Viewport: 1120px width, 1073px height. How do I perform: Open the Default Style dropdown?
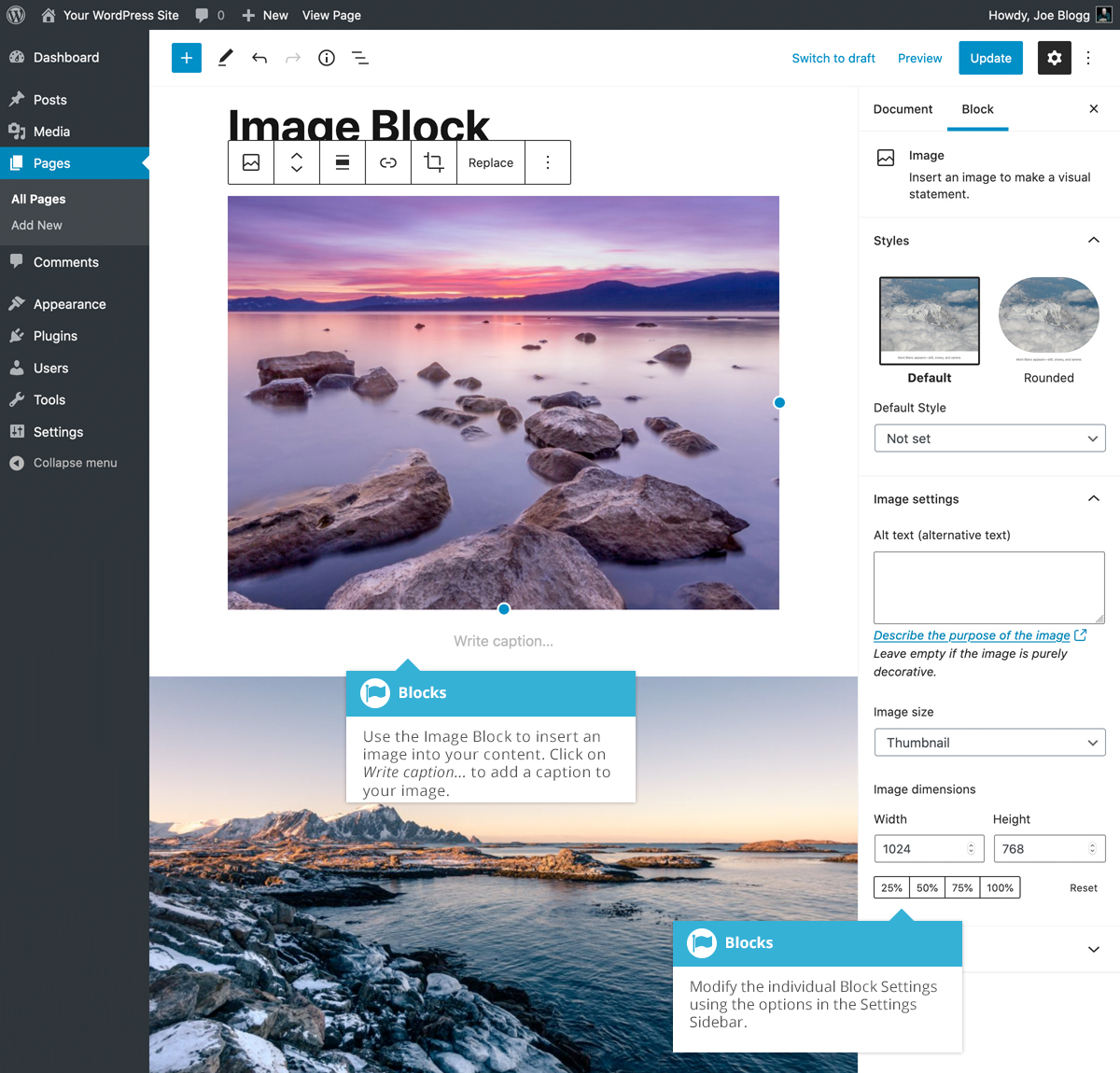(989, 438)
